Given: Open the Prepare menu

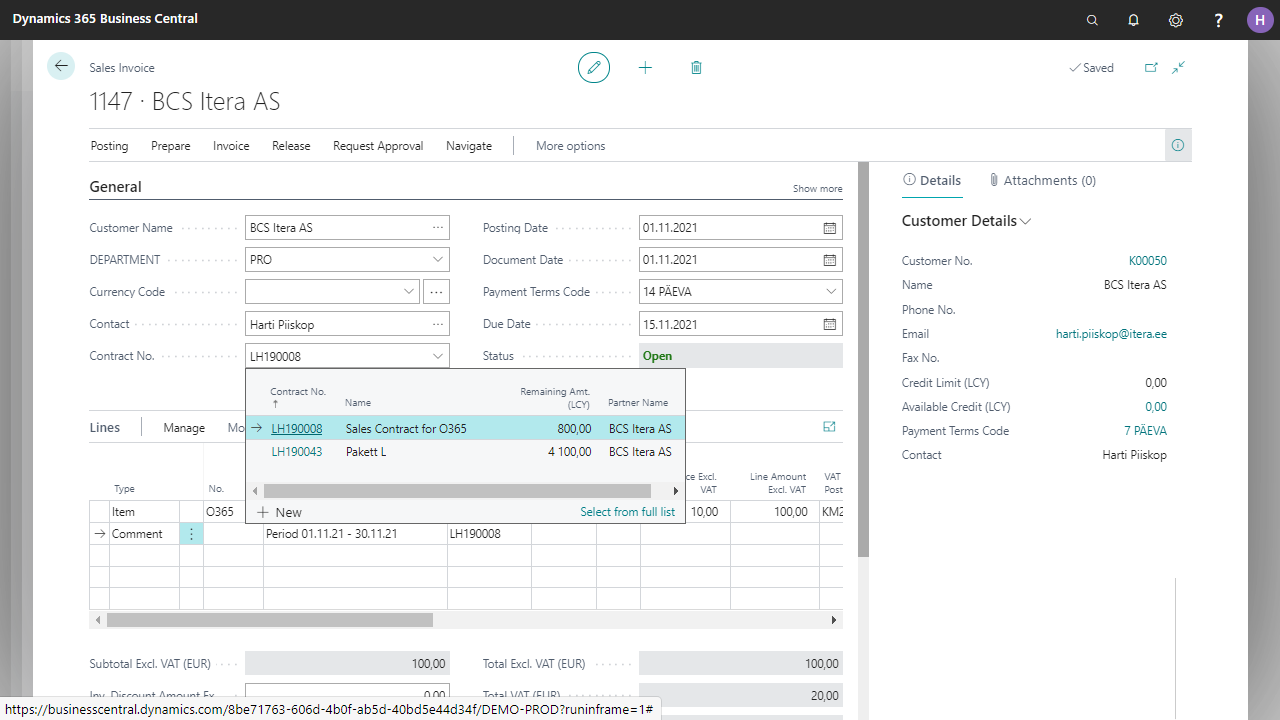Looking at the screenshot, I should [171, 146].
